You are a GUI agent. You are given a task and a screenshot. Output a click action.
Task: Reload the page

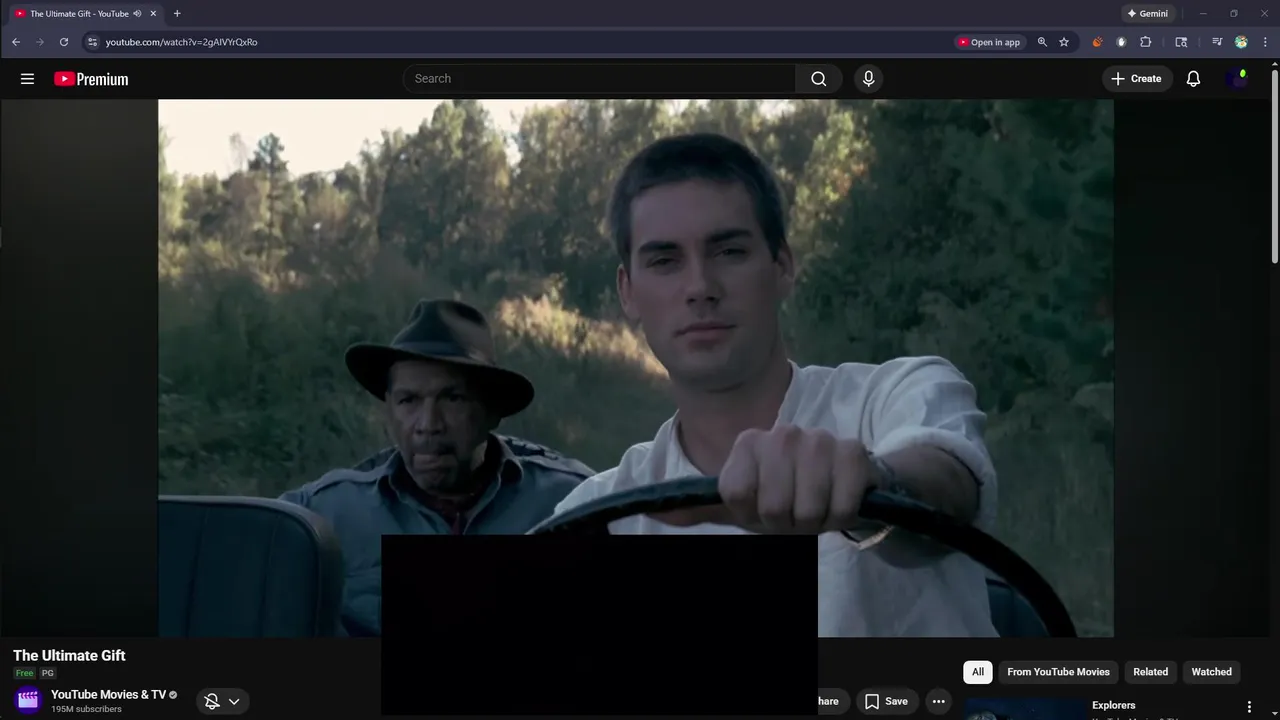click(64, 42)
